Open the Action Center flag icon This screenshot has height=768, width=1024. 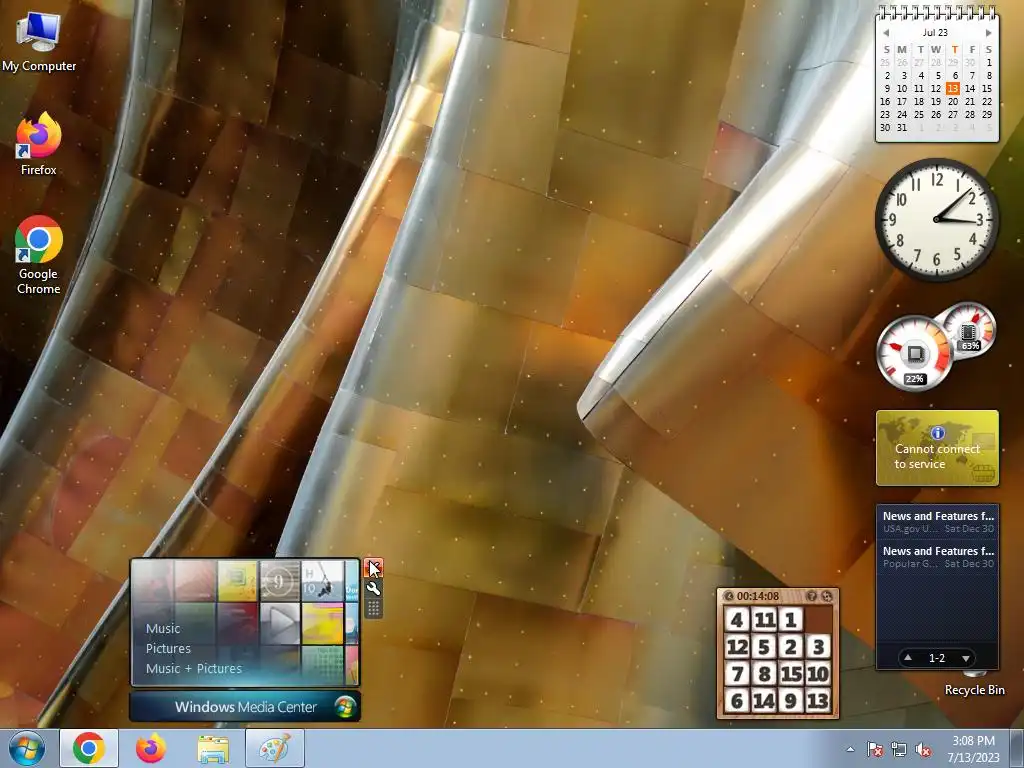click(x=874, y=749)
